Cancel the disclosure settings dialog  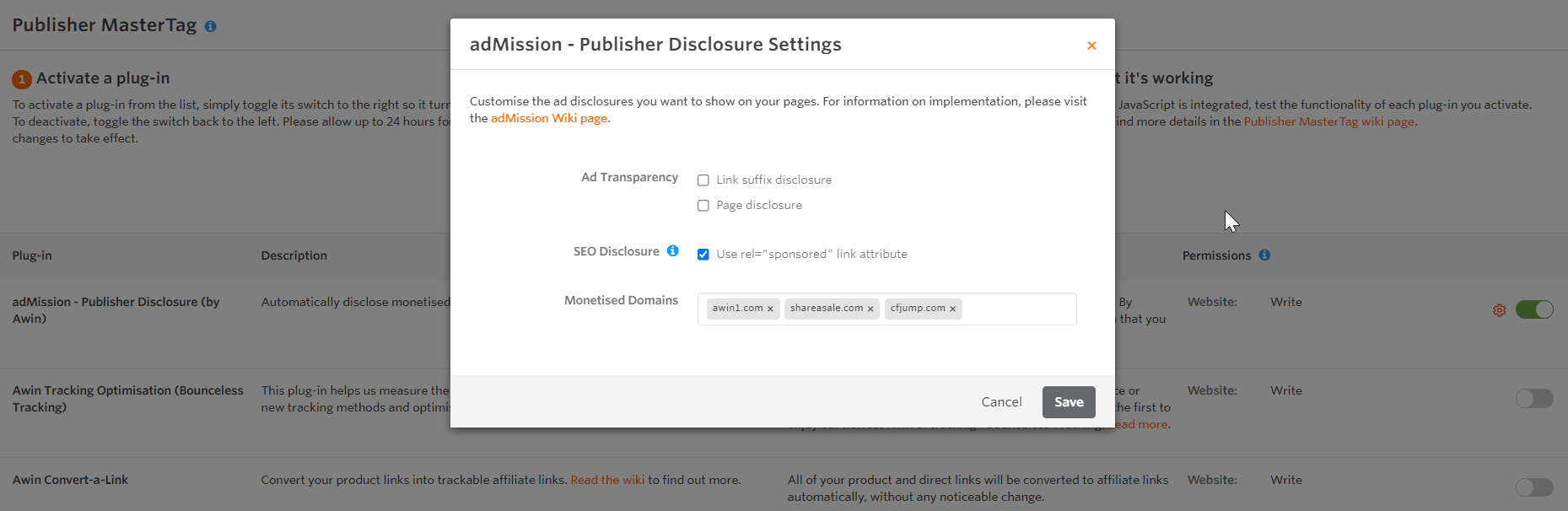1001,402
